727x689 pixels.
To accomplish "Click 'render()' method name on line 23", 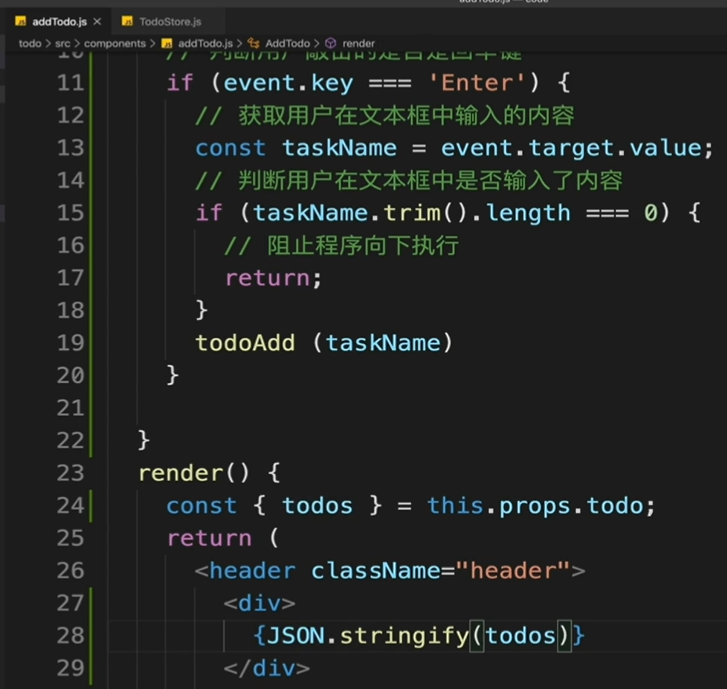I will pyautogui.click(x=194, y=473).
